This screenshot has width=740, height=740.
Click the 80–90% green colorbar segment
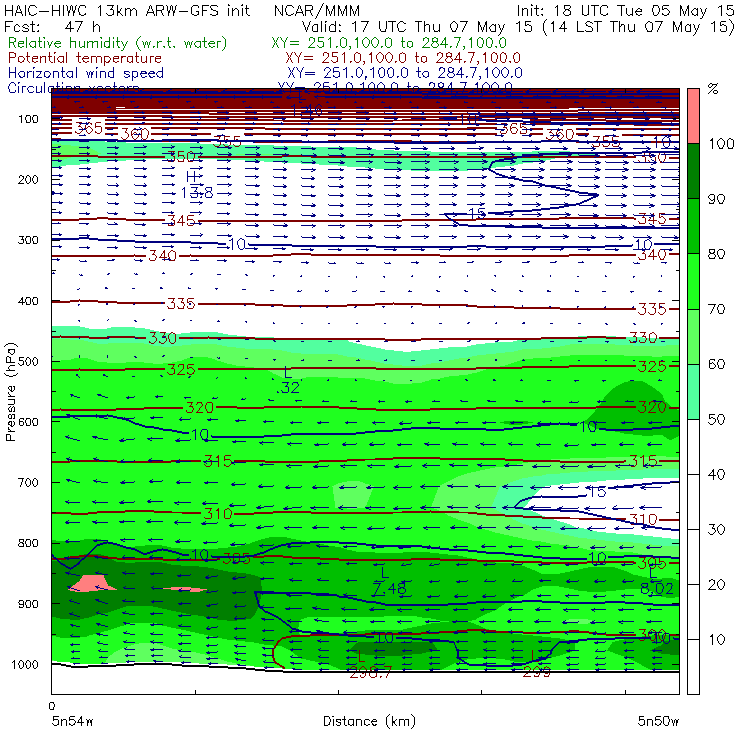pos(693,226)
